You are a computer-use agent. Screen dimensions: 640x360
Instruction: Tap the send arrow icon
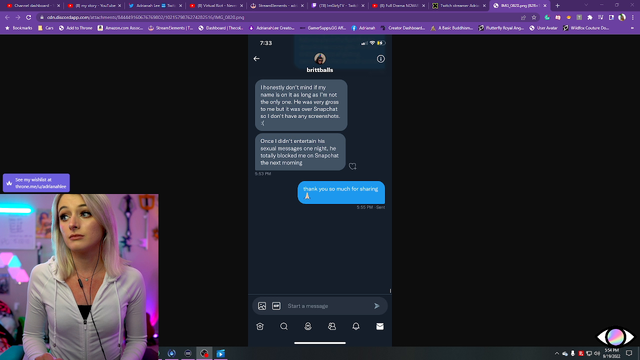pos(377,306)
